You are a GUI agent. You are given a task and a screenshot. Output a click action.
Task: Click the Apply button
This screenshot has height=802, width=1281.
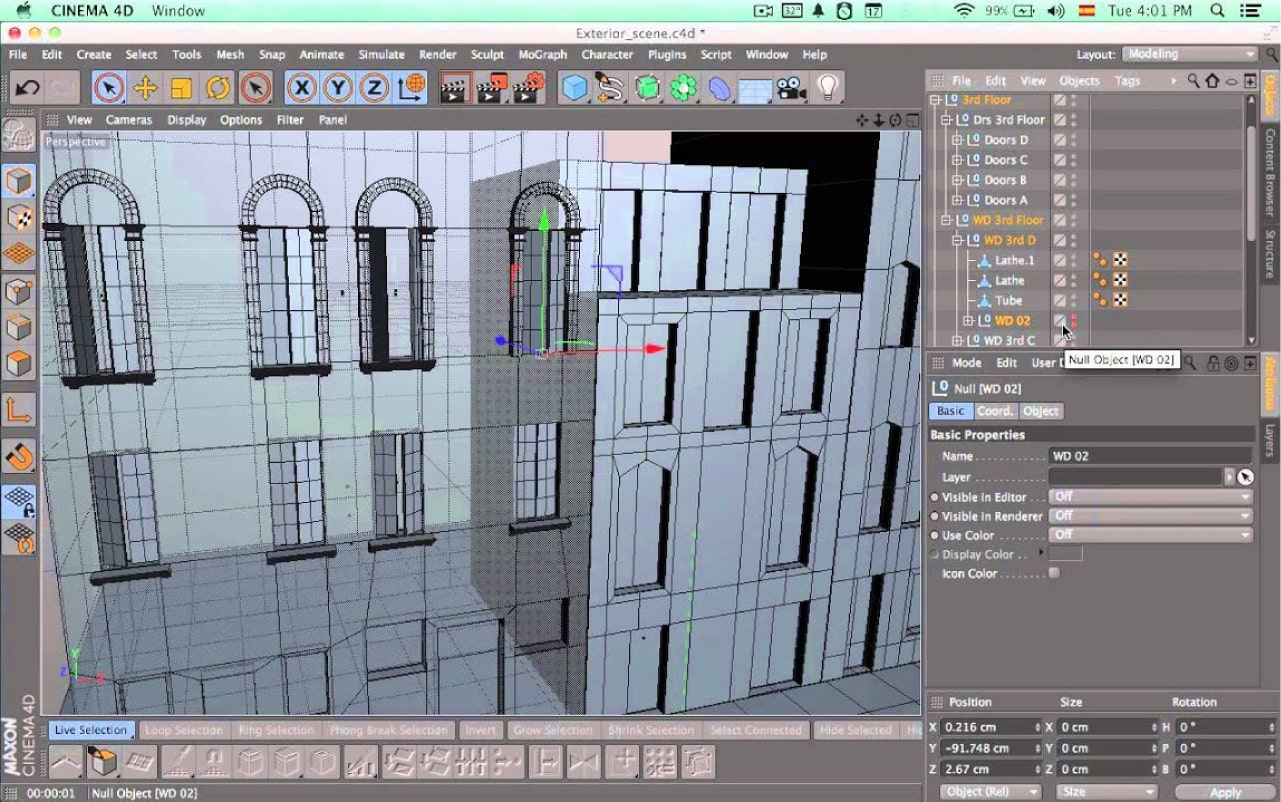coord(1225,792)
